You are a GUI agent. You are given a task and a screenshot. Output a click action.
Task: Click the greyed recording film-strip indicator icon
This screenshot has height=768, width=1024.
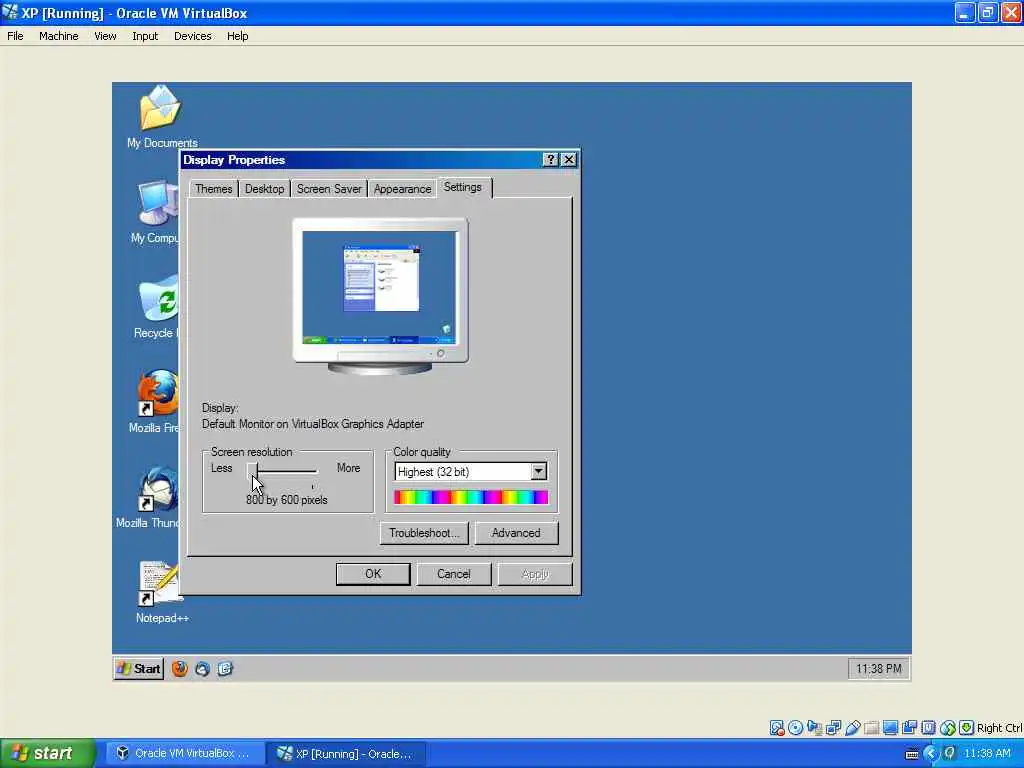(871, 728)
